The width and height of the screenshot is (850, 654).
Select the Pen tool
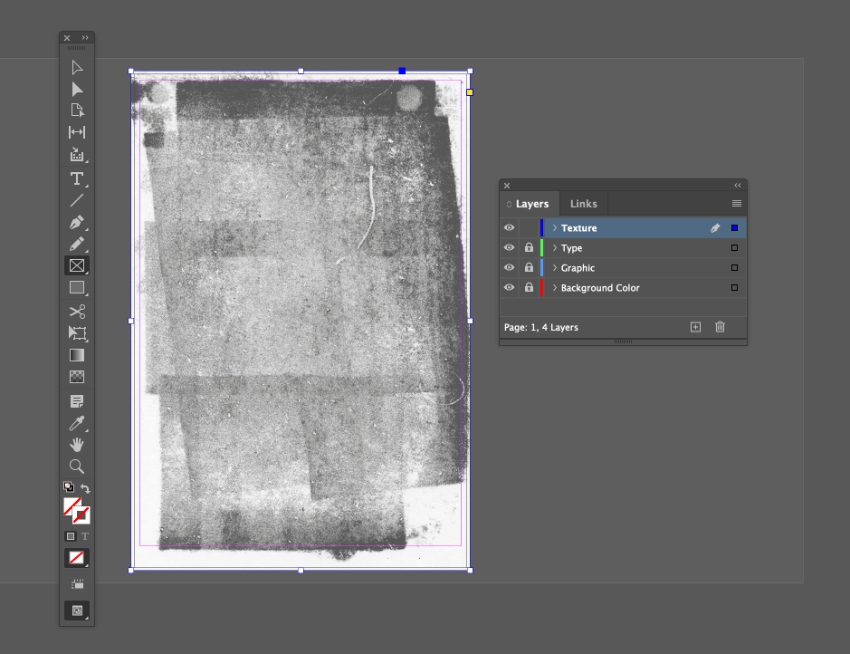(76, 222)
